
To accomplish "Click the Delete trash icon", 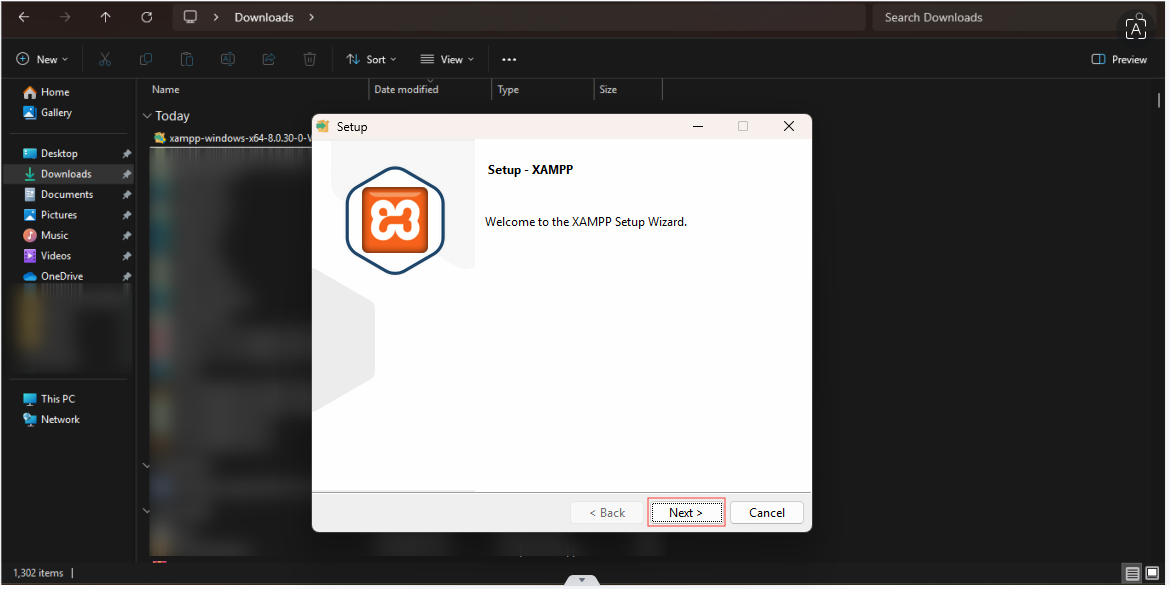I will pyautogui.click(x=310, y=59).
